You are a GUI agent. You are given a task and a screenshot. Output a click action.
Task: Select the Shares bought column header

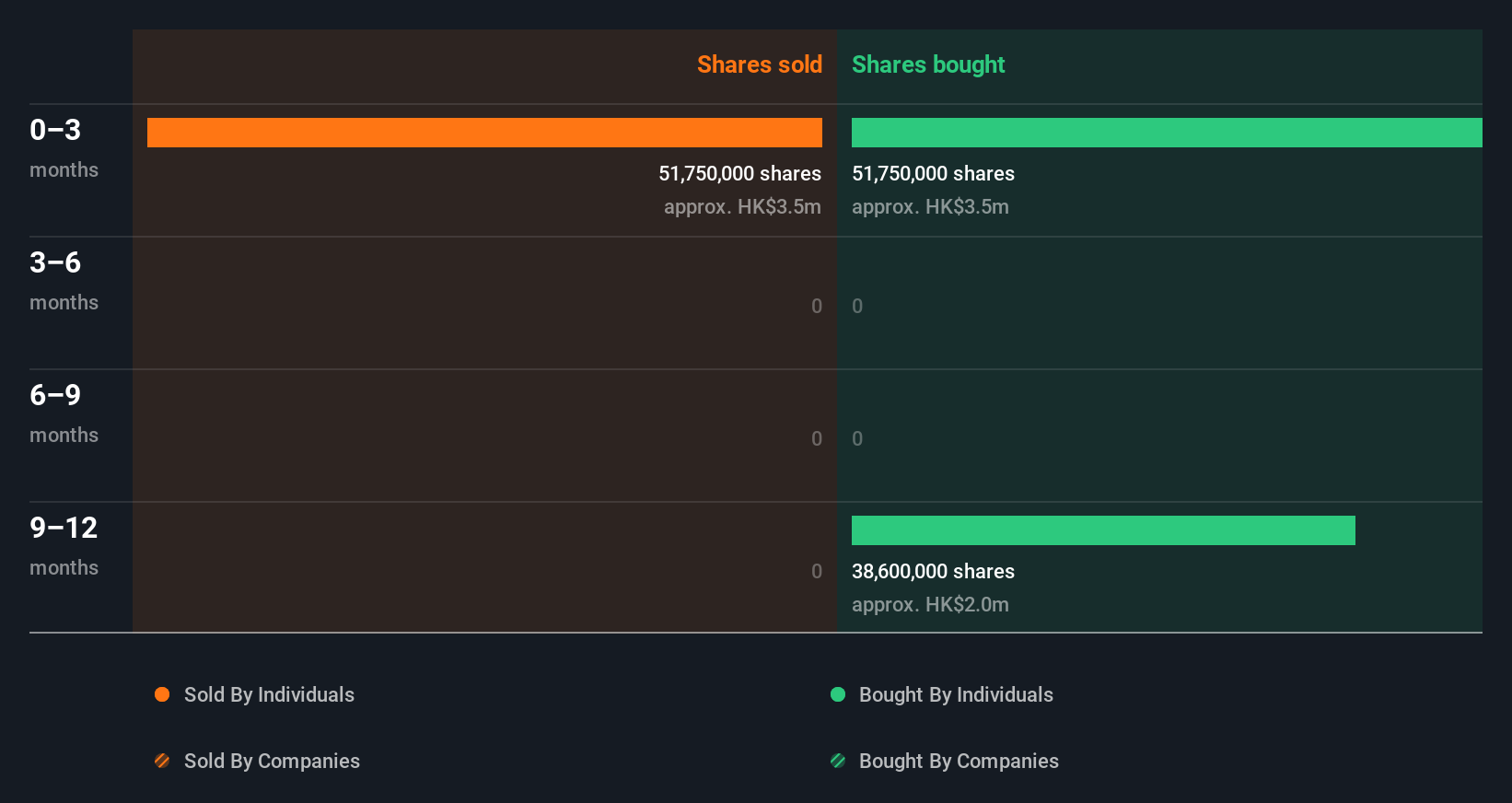(928, 64)
